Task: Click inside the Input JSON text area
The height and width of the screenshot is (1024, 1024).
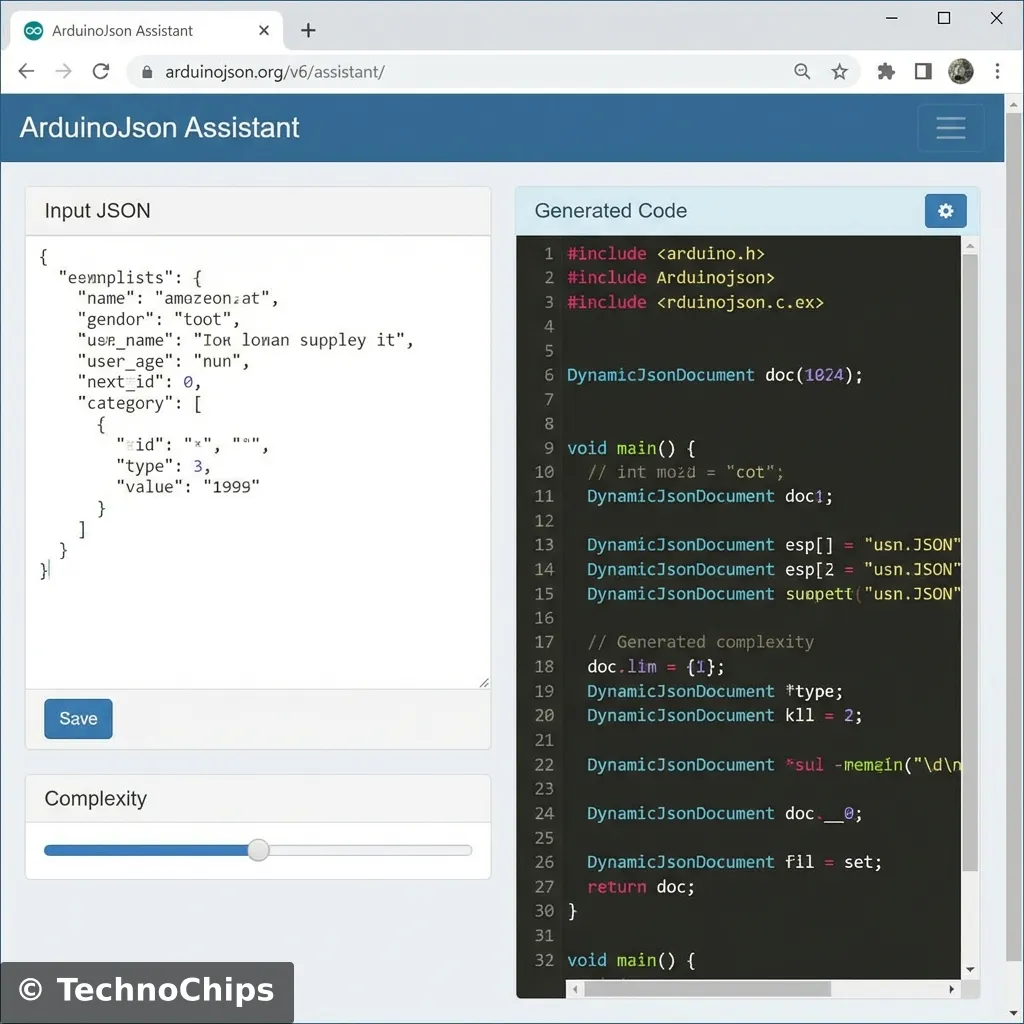Action: 258,450
